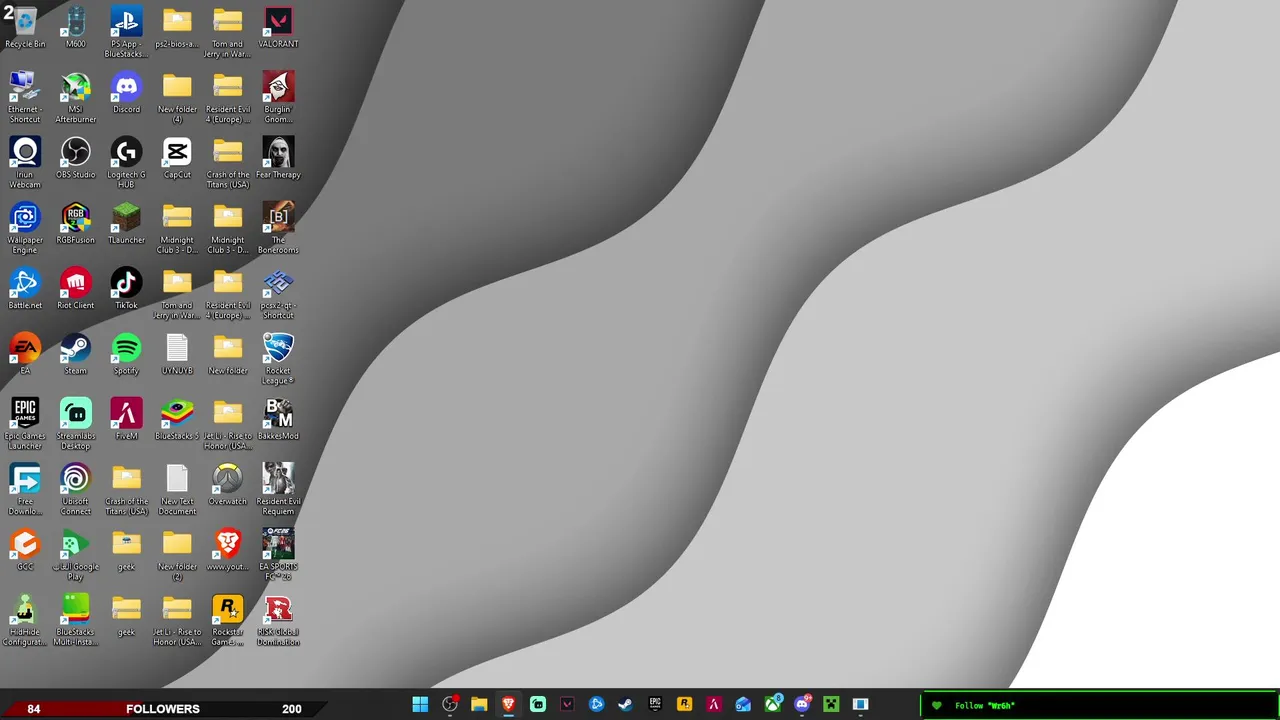This screenshot has width=1280, height=720.
Task: Open the EA app shortcut
Action: click(x=25, y=348)
